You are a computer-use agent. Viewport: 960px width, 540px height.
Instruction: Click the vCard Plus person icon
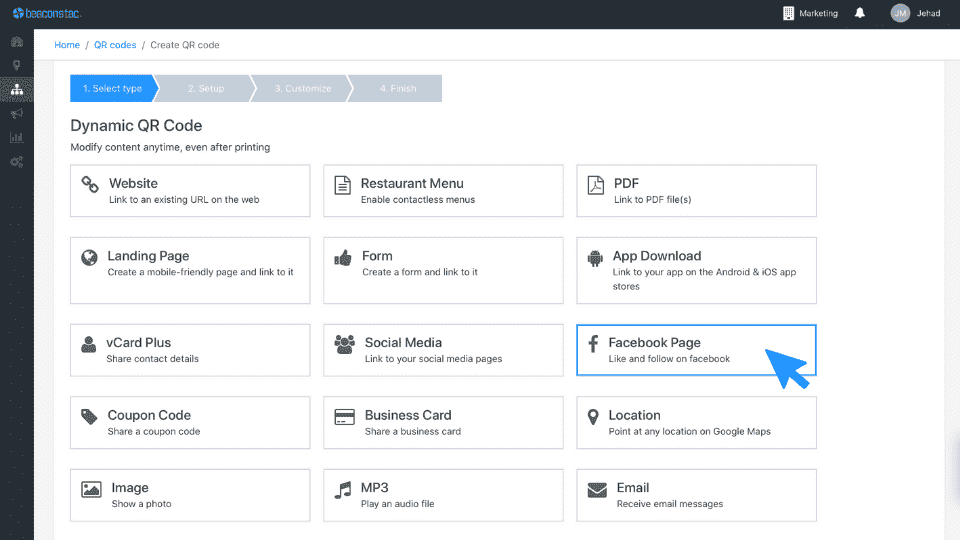(89, 344)
